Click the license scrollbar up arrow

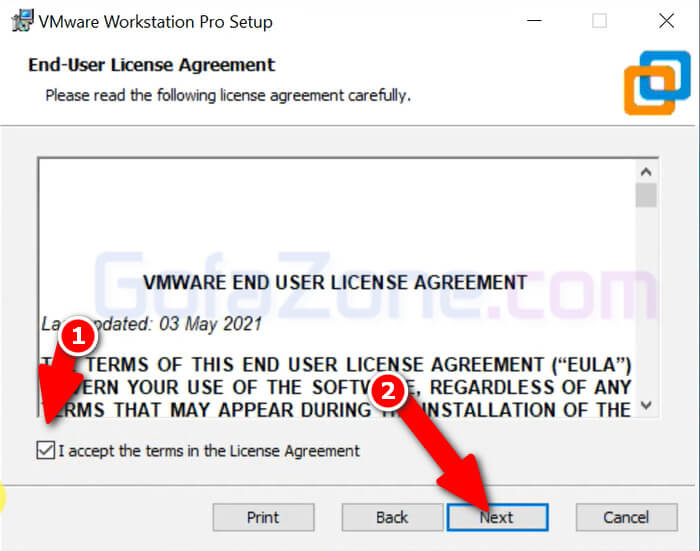coord(646,172)
